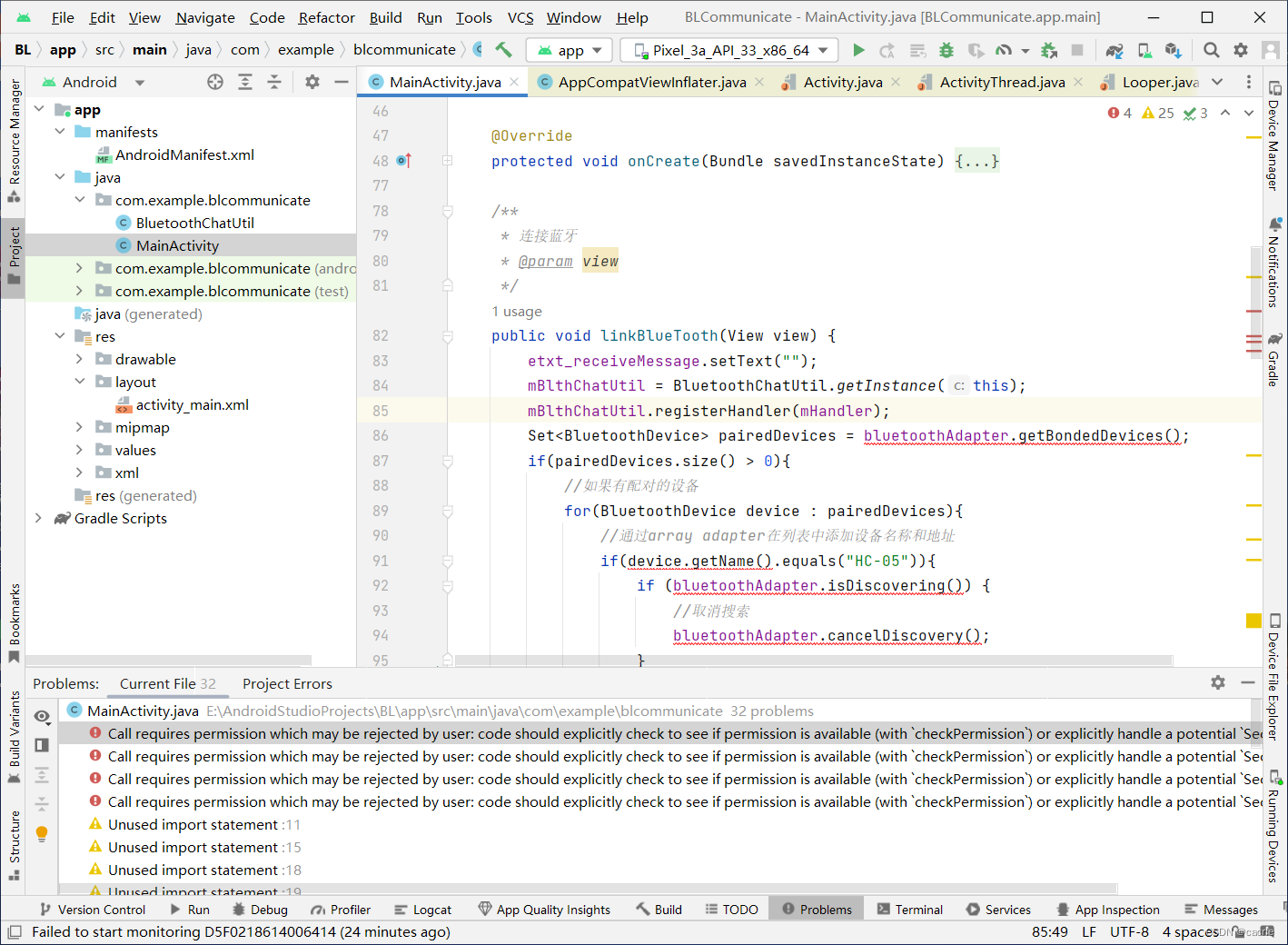Click the UTF-8 encoding status indicator

(1129, 932)
